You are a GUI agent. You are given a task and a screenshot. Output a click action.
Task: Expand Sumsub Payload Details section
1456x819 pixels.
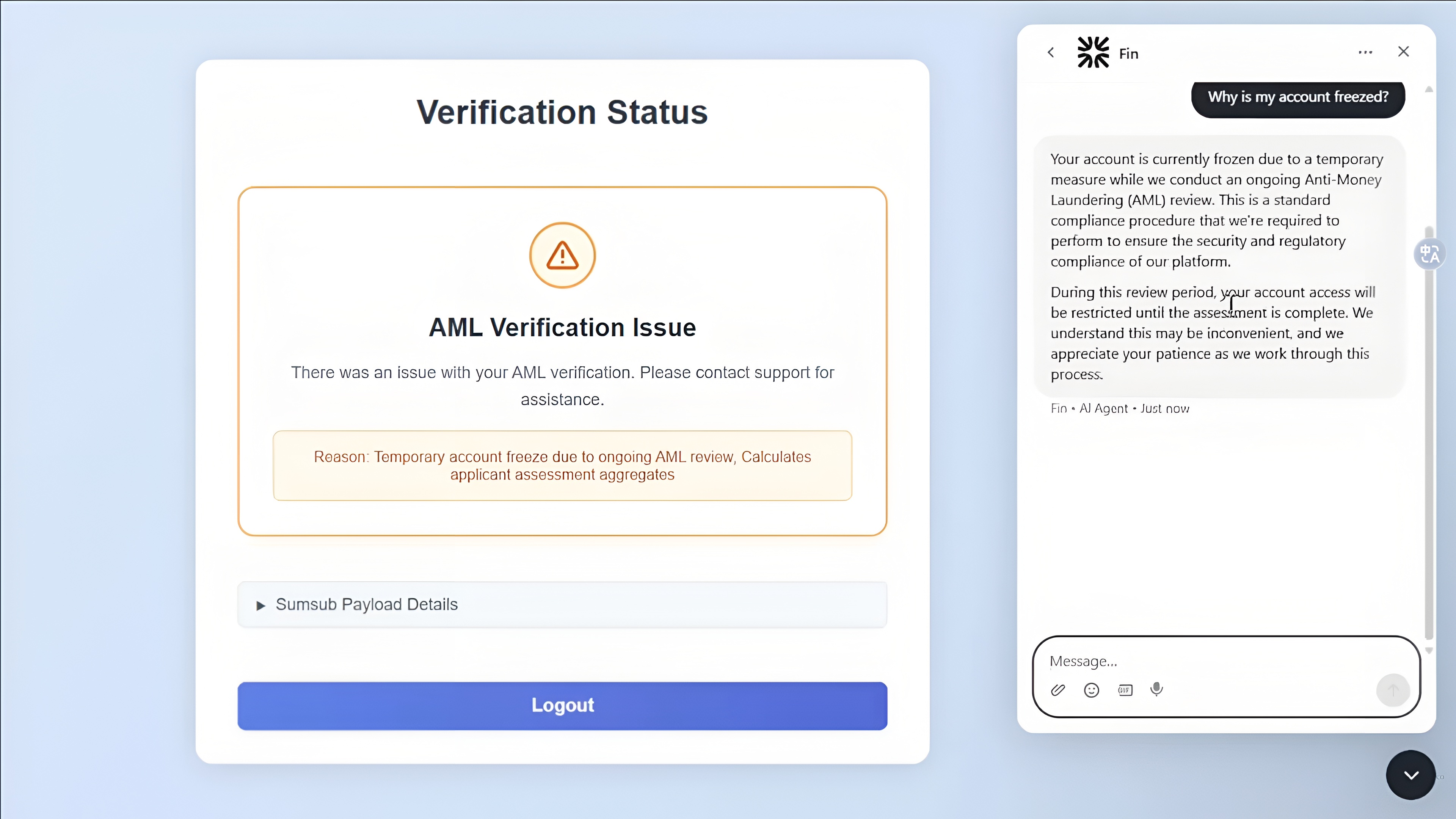coord(562,605)
